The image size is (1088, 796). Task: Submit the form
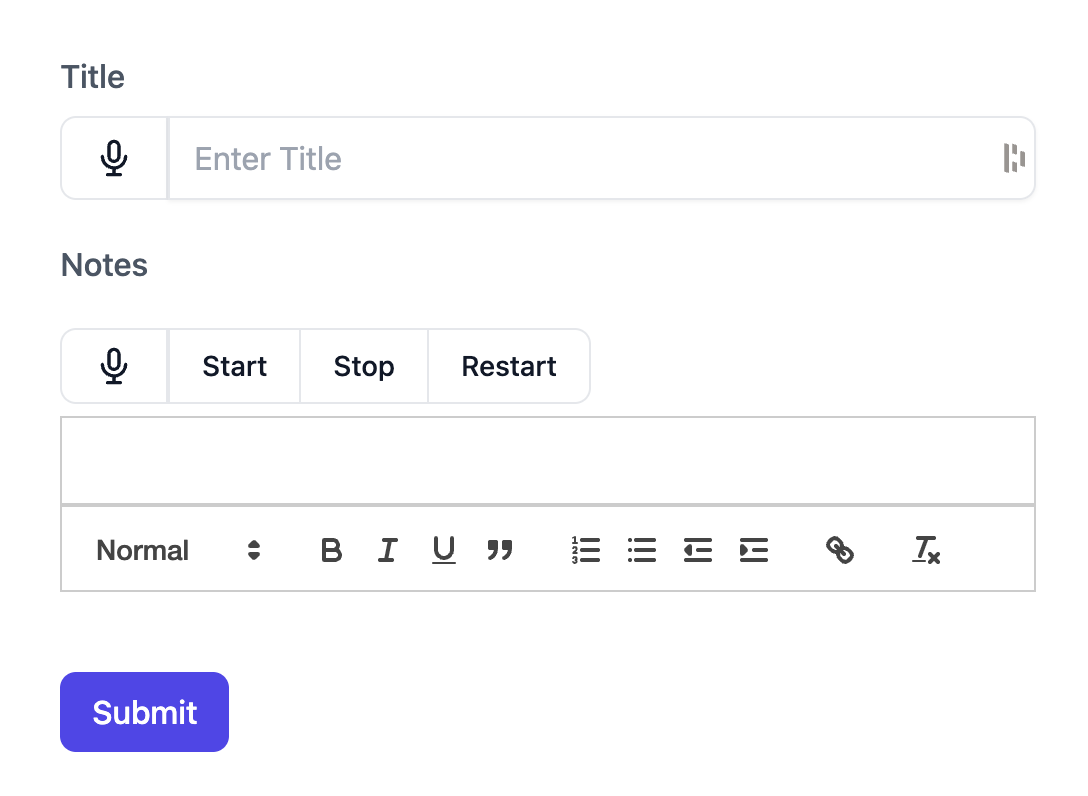pyautogui.click(x=145, y=712)
